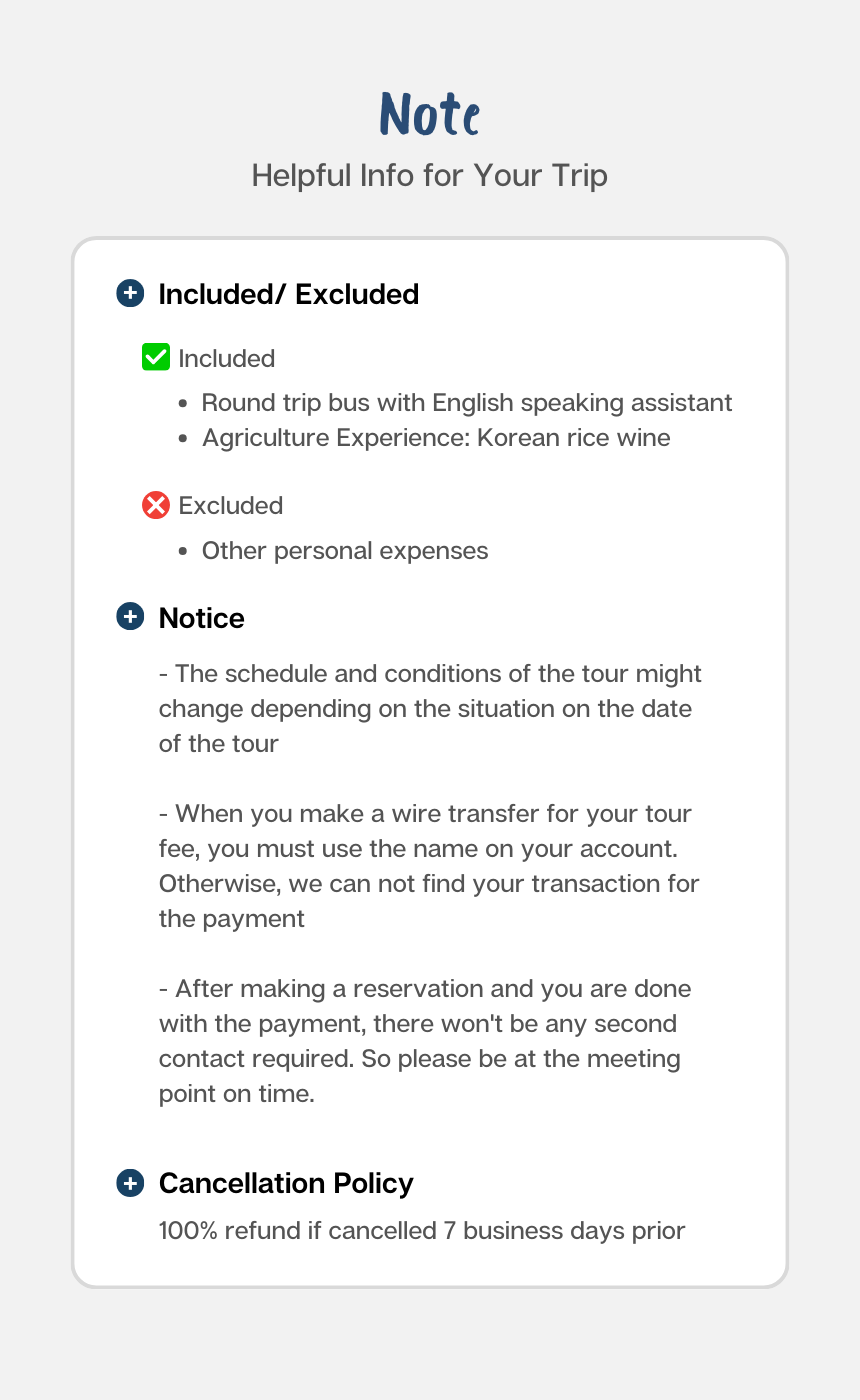Click the Round trip bus bullet item
Viewport: 860px width, 1400px height.
(467, 402)
